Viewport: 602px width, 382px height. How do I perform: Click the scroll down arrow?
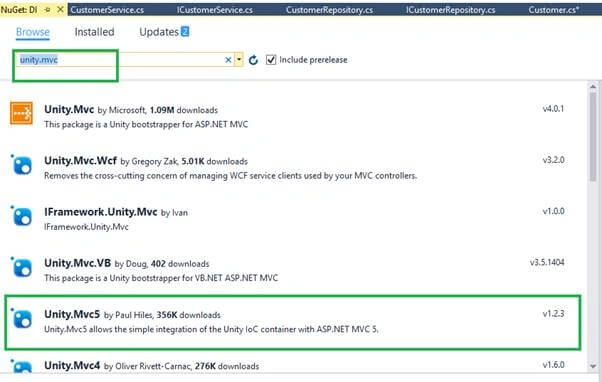[x=593, y=367]
